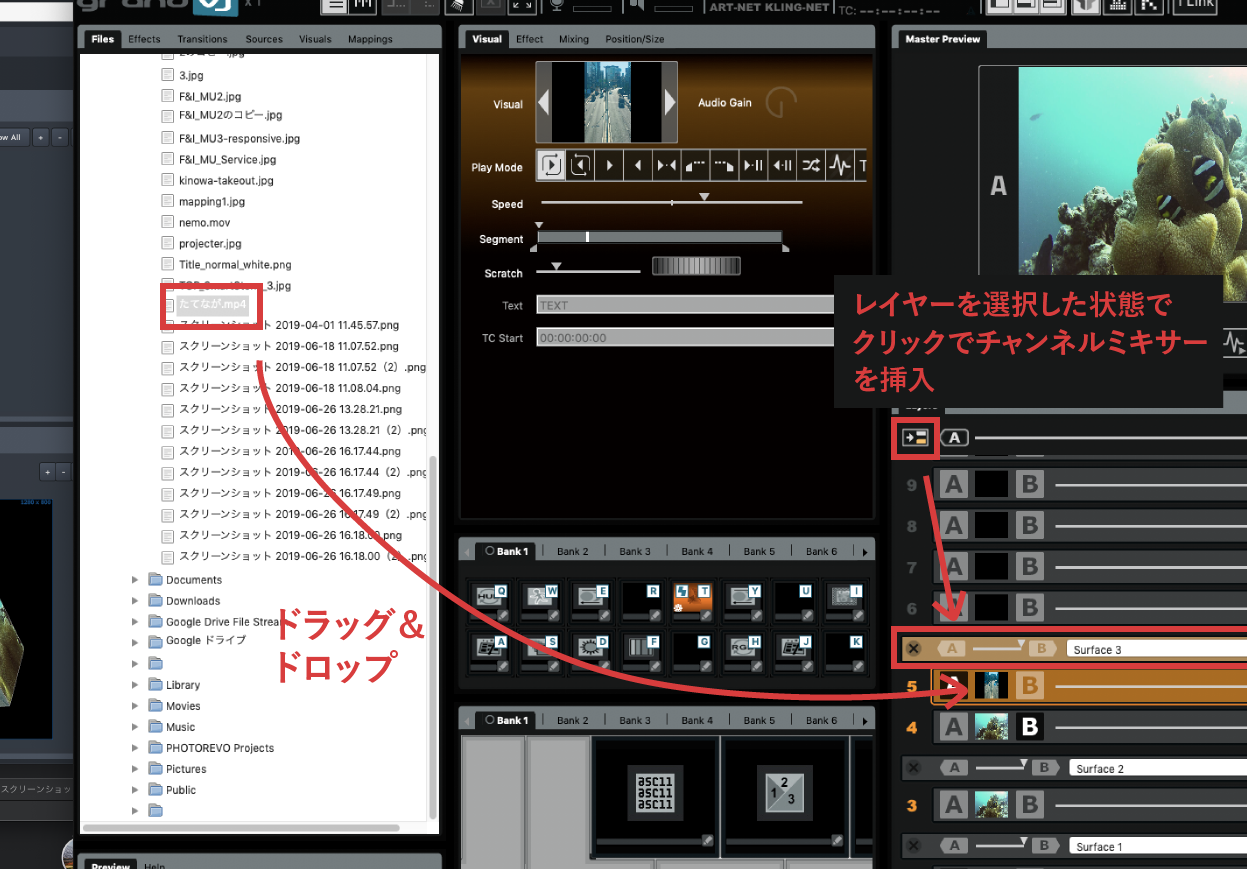Adjust the Speed slider

(x=671, y=200)
